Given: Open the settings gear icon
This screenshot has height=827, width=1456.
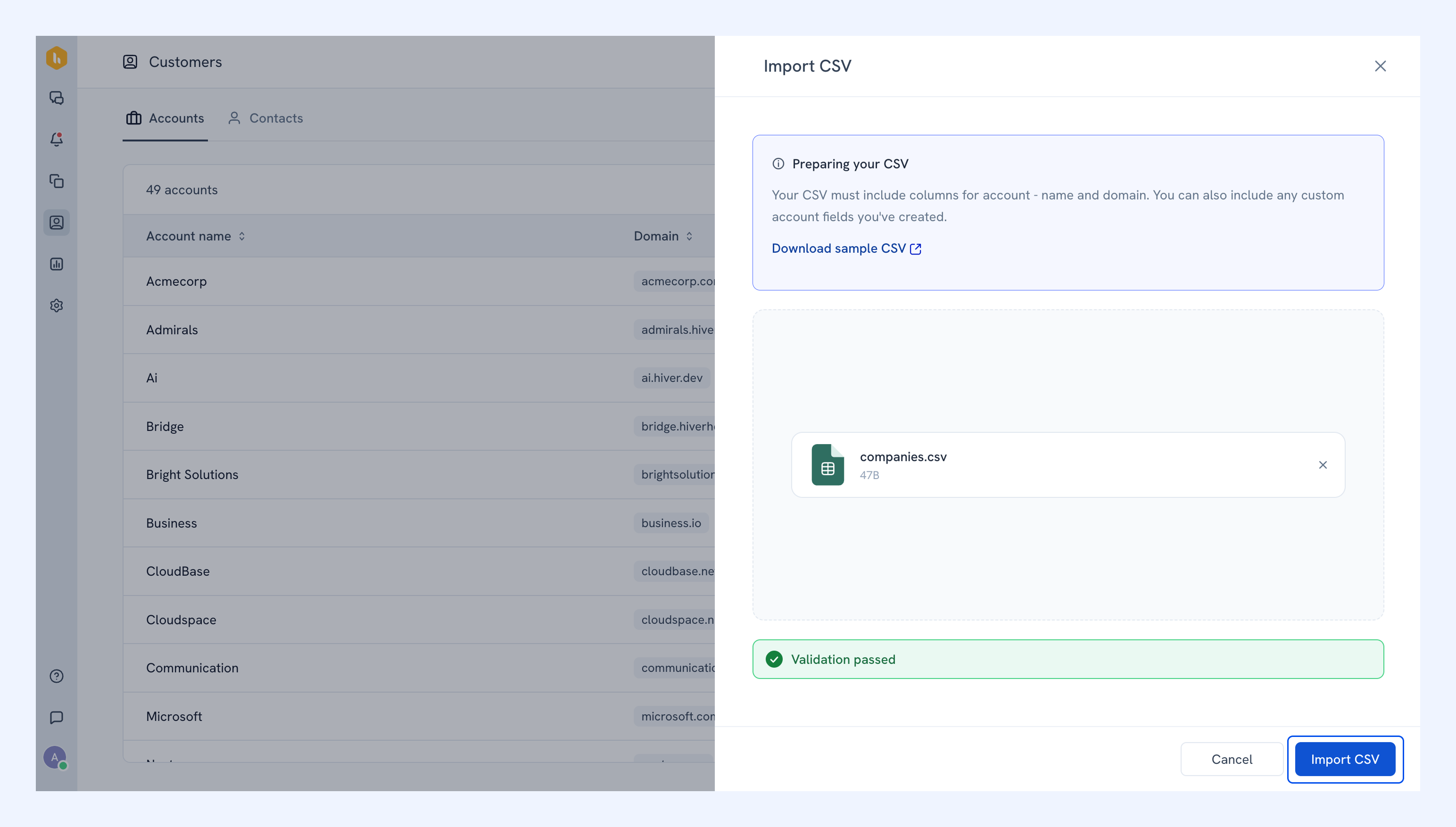Looking at the screenshot, I should (56, 306).
